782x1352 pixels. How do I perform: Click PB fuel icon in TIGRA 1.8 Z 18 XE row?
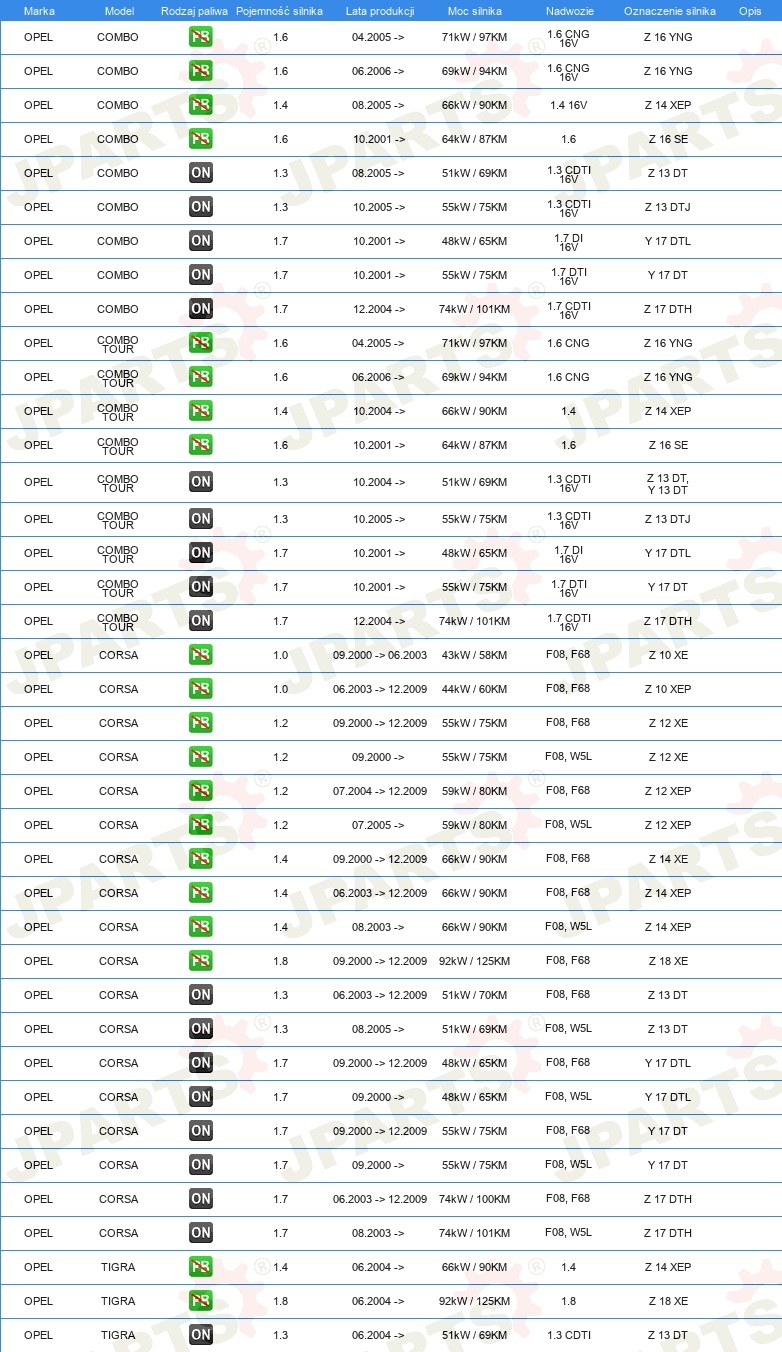coord(200,1301)
